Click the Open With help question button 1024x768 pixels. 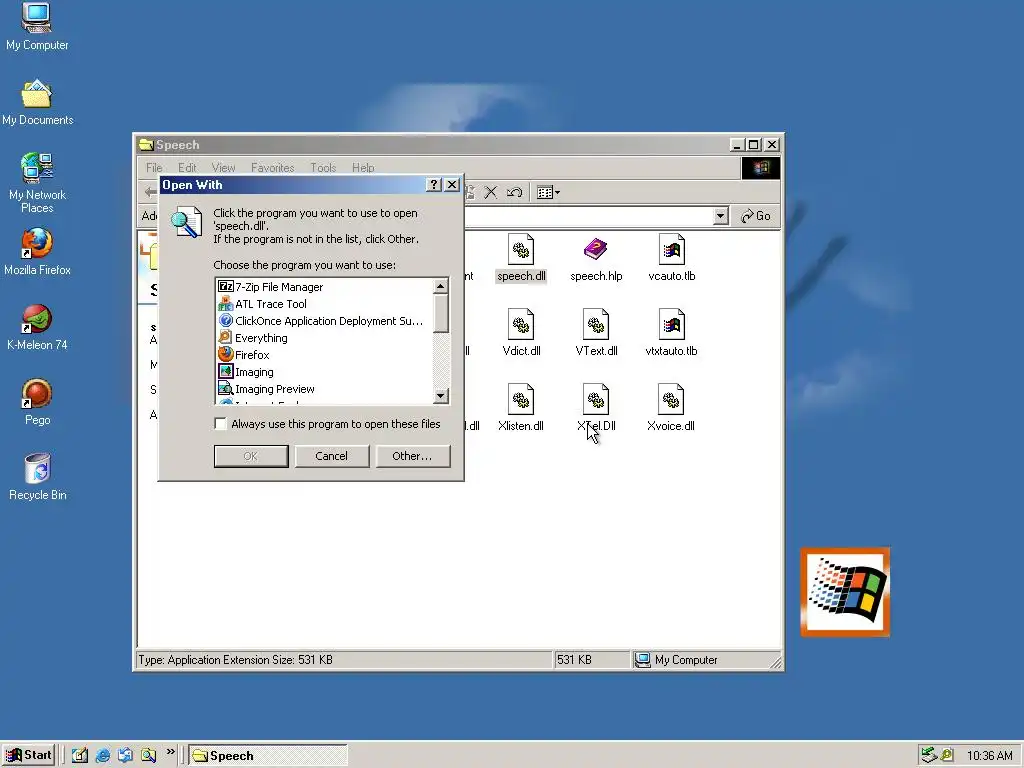[434, 185]
